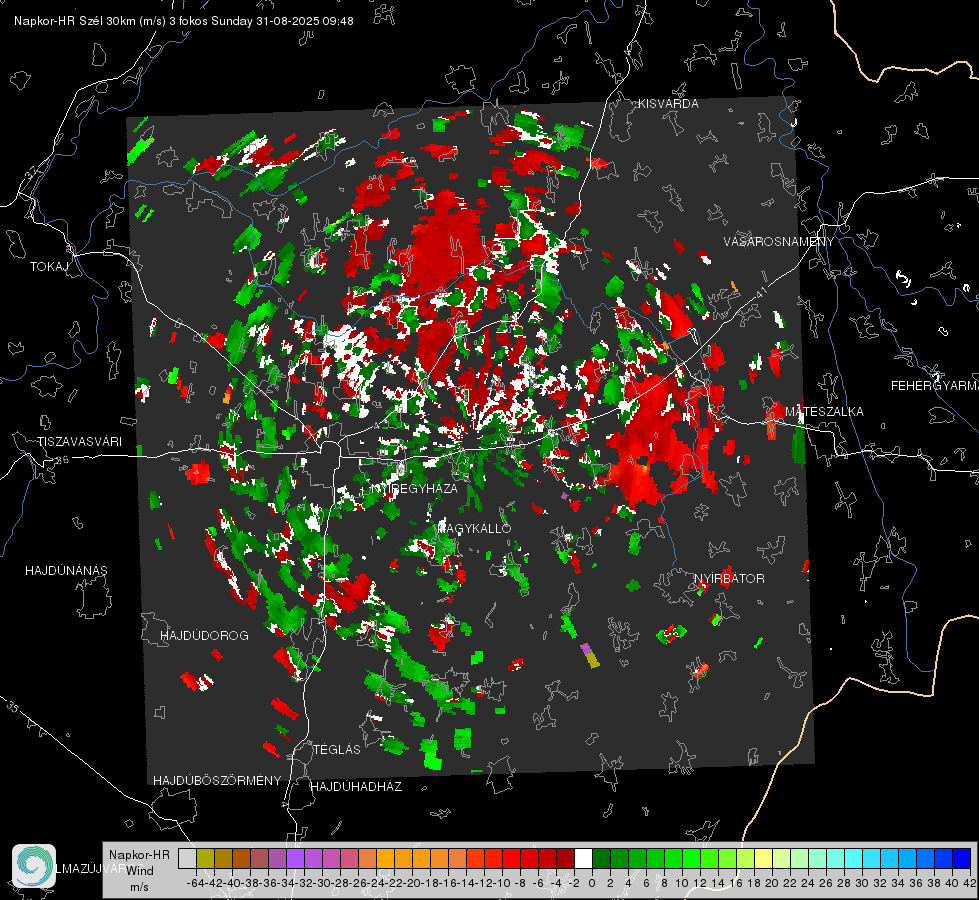The height and width of the screenshot is (900, 979).
Task: Click the NAGYKÁLLÓ town label
Action: [475, 528]
